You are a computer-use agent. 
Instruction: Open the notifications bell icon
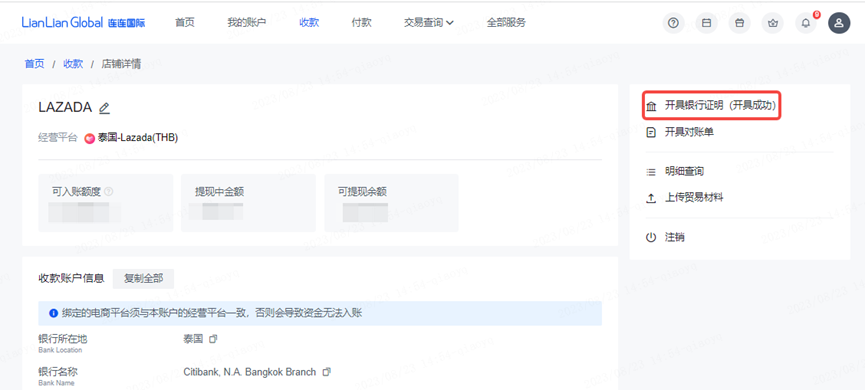tap(805, 23)
